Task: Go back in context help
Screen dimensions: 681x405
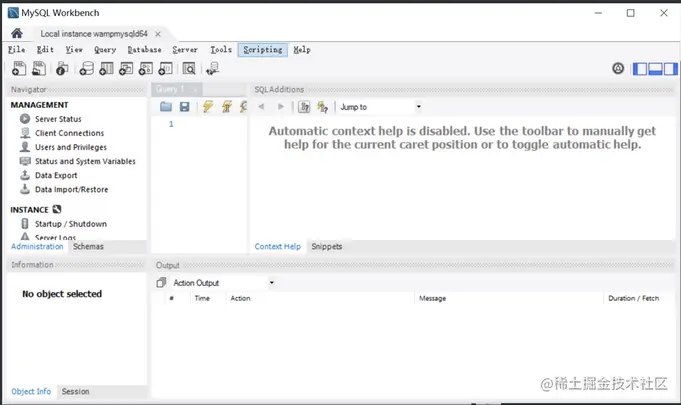Action: coord(261,106)
